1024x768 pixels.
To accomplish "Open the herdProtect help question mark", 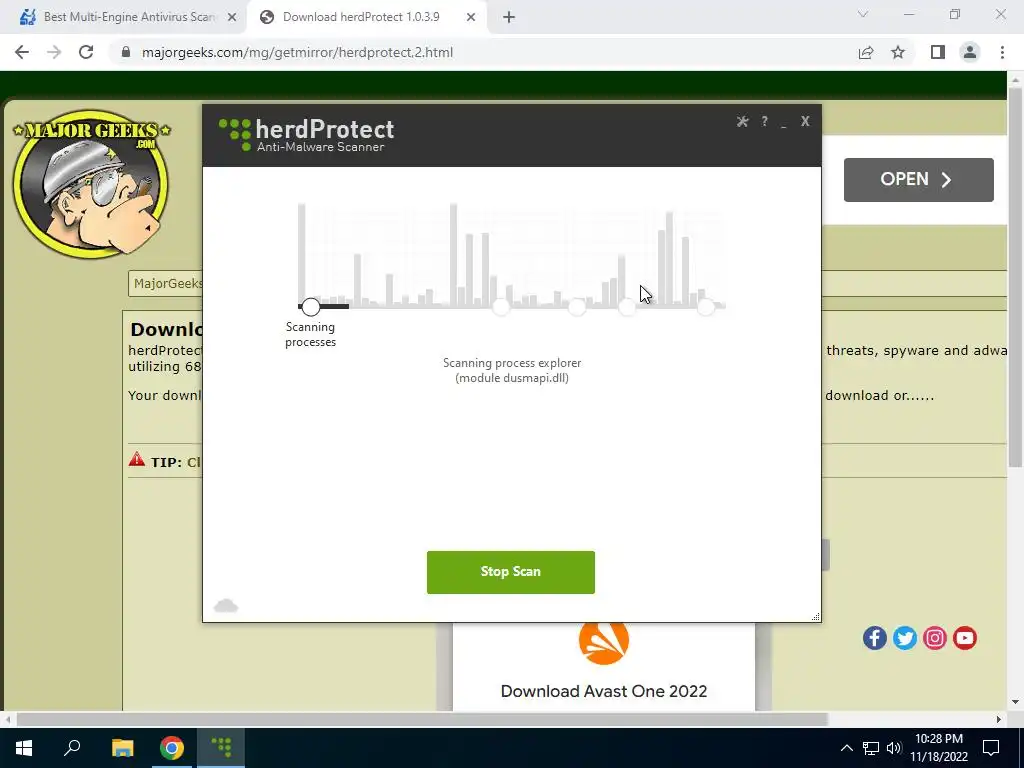I will [764, 121].
